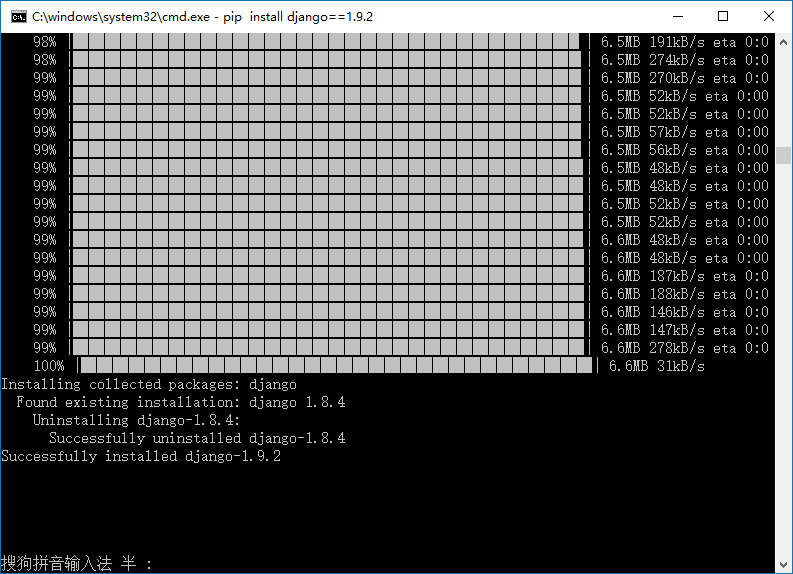The image size is (793, 574).
Task: Click the '57kB/s' download speed text
Action: pos(673,132)
